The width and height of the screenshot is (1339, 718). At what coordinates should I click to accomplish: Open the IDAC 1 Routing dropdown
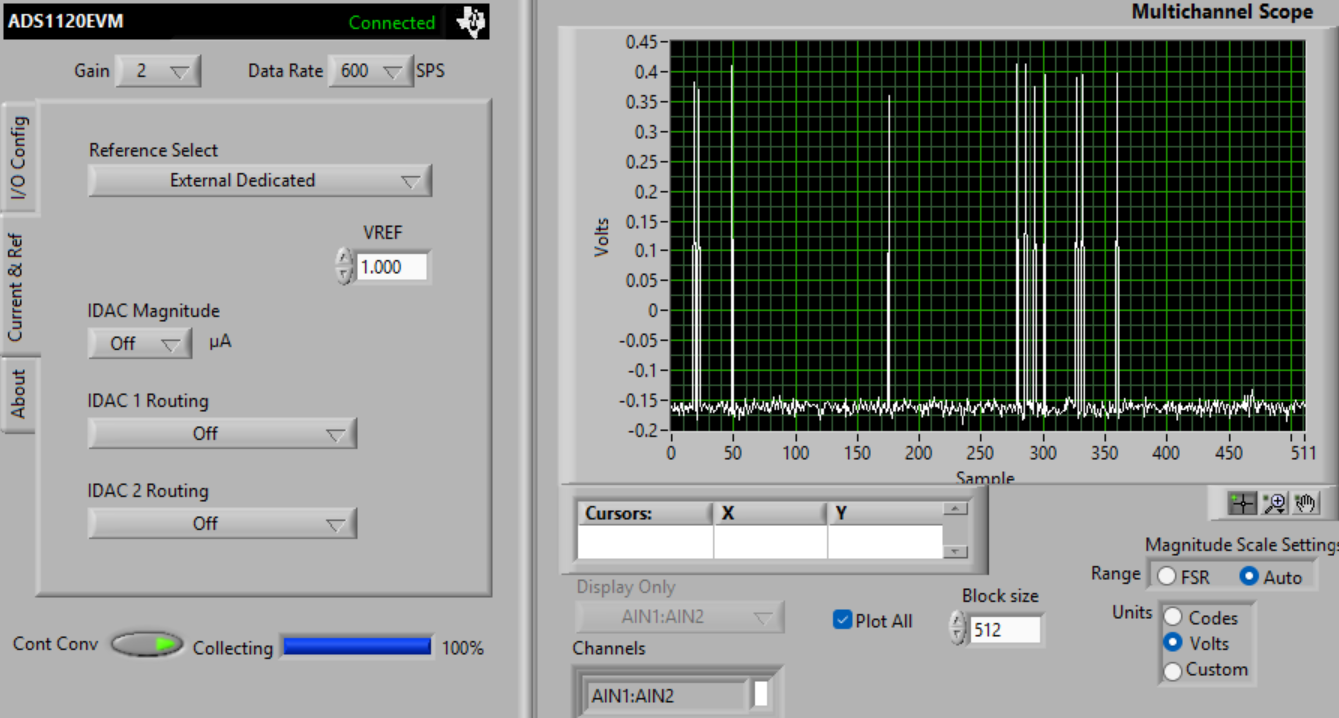(x=222, y=433)
